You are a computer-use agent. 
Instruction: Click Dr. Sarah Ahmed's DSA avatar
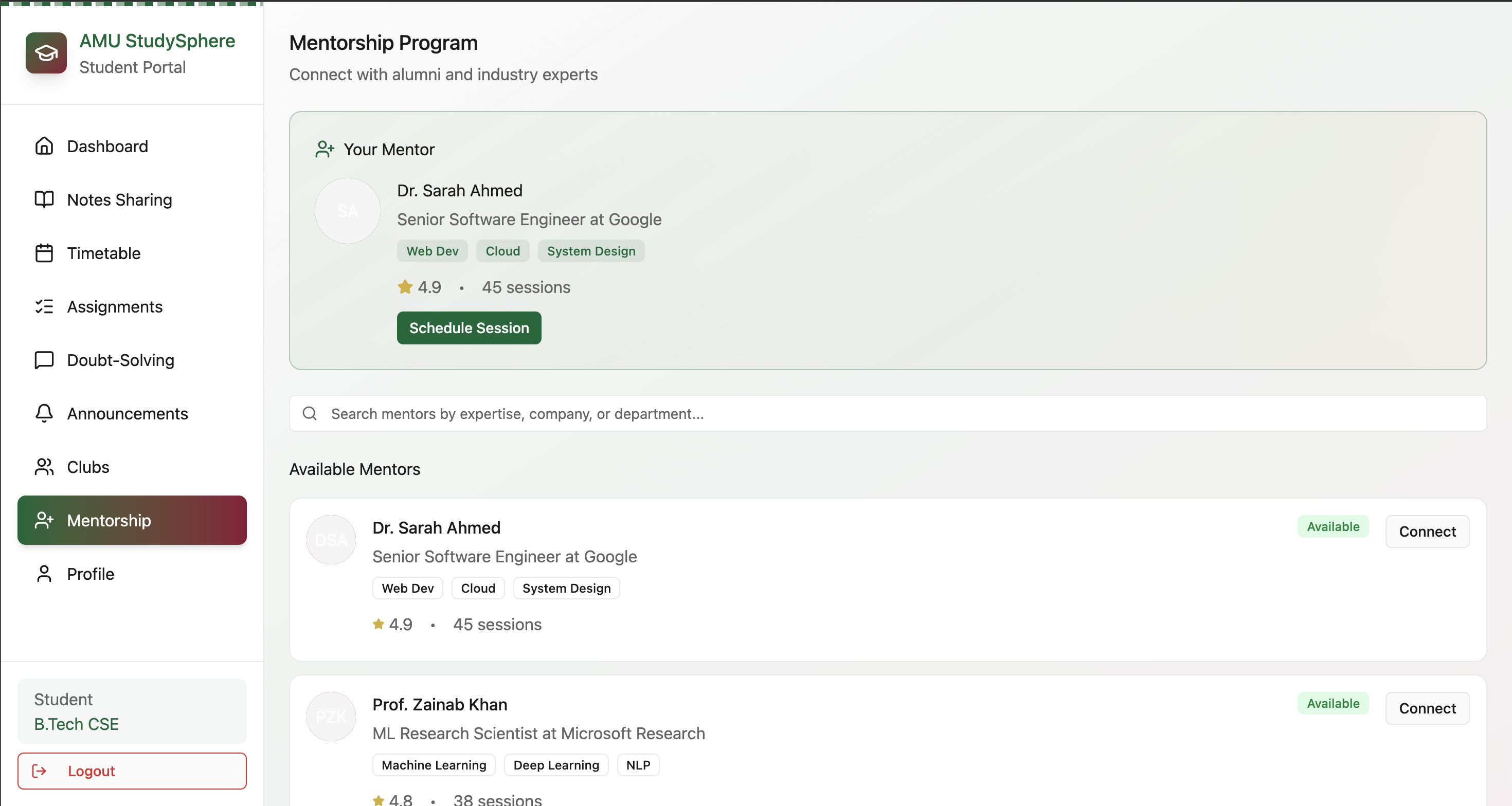331,539
